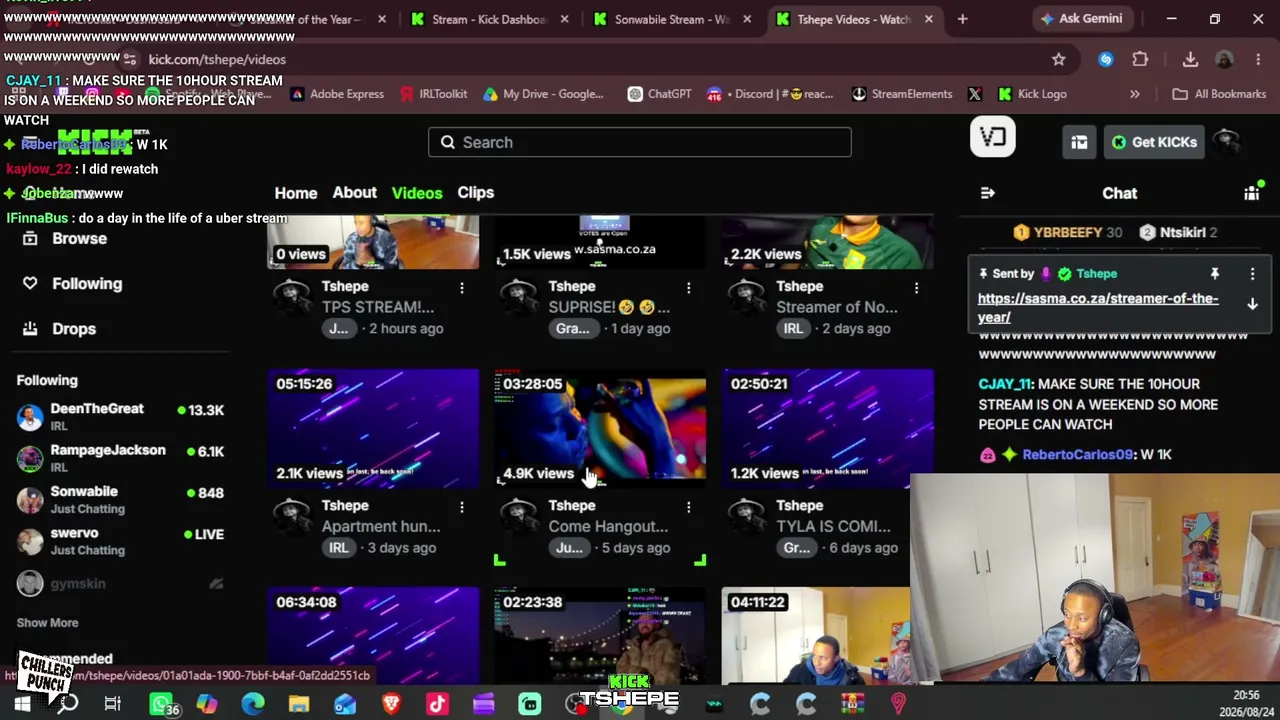The width and height of the screenshot is (1280, 720).
Task: Open browser Downloads icon
Action: pos(1190,60)
